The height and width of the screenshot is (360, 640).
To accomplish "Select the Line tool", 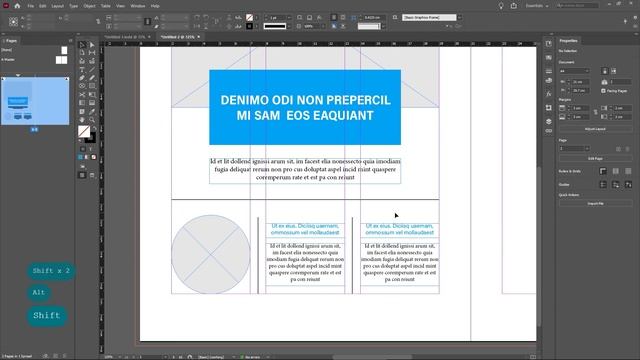I will pyautogui.click(x=92, y=69).
